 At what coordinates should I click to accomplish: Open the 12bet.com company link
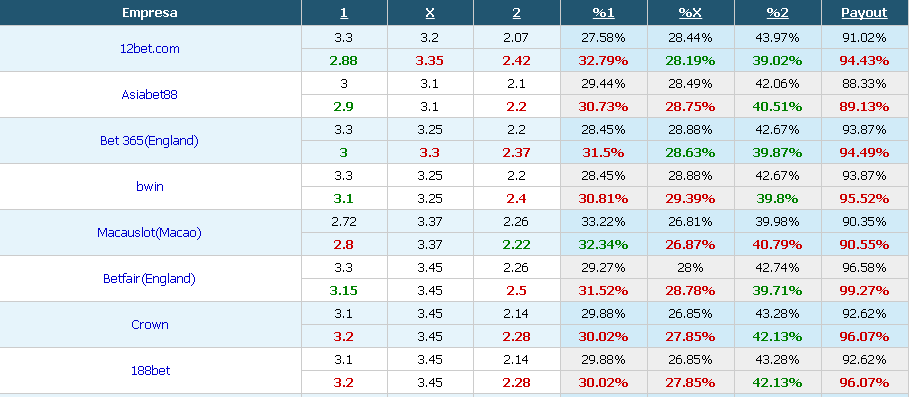[x=149, y=49]
